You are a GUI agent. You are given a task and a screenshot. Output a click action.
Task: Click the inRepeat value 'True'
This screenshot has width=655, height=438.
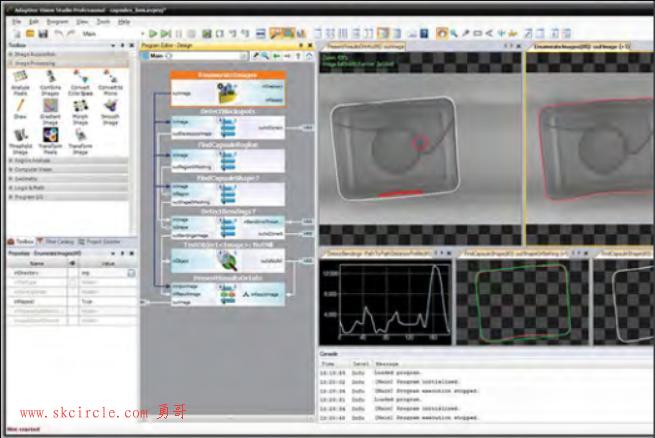point(87,301)
